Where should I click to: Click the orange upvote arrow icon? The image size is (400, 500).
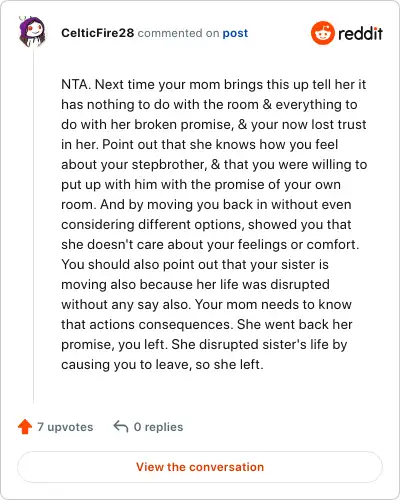click(x=25, y=426)
